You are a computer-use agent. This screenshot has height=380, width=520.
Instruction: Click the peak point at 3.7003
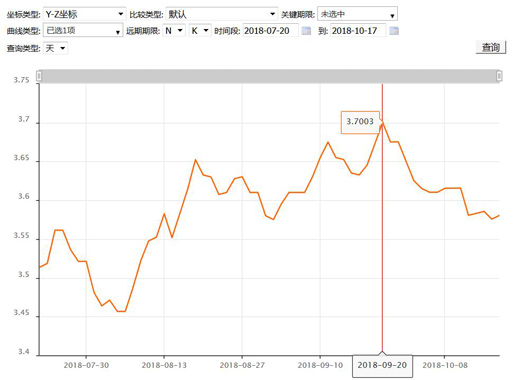[x=382, y=123]
